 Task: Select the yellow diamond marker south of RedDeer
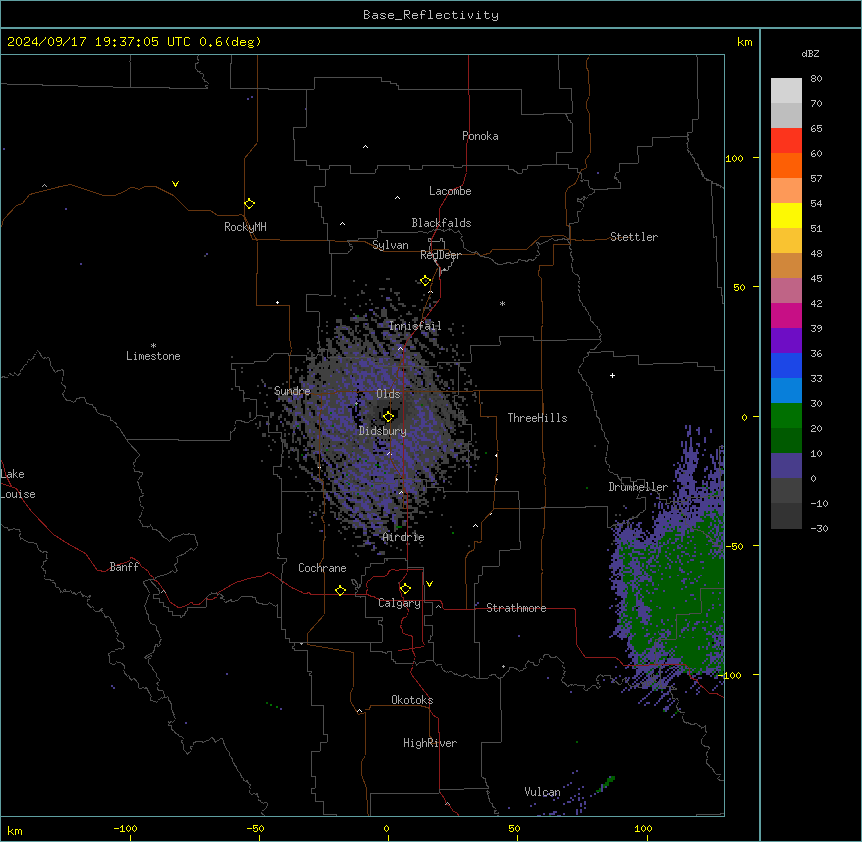point(425,281)
